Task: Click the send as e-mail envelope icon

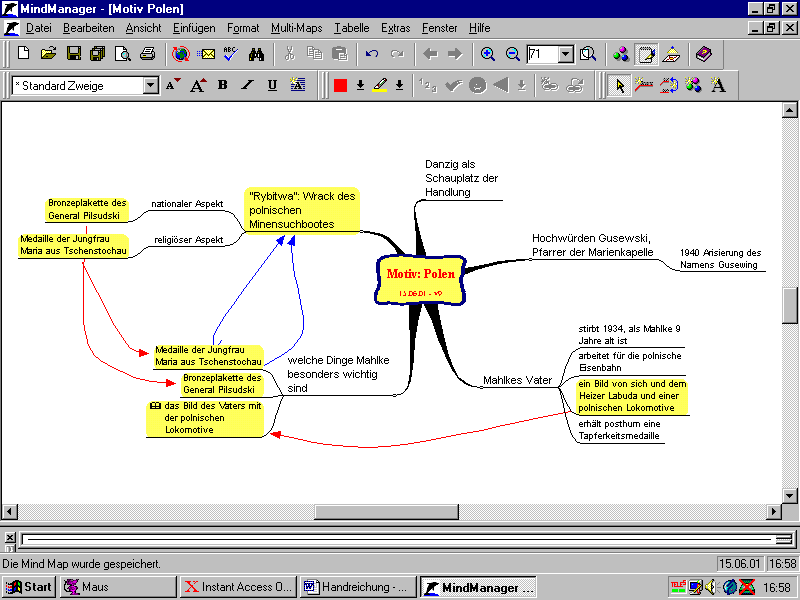Action: coord(206,54)
